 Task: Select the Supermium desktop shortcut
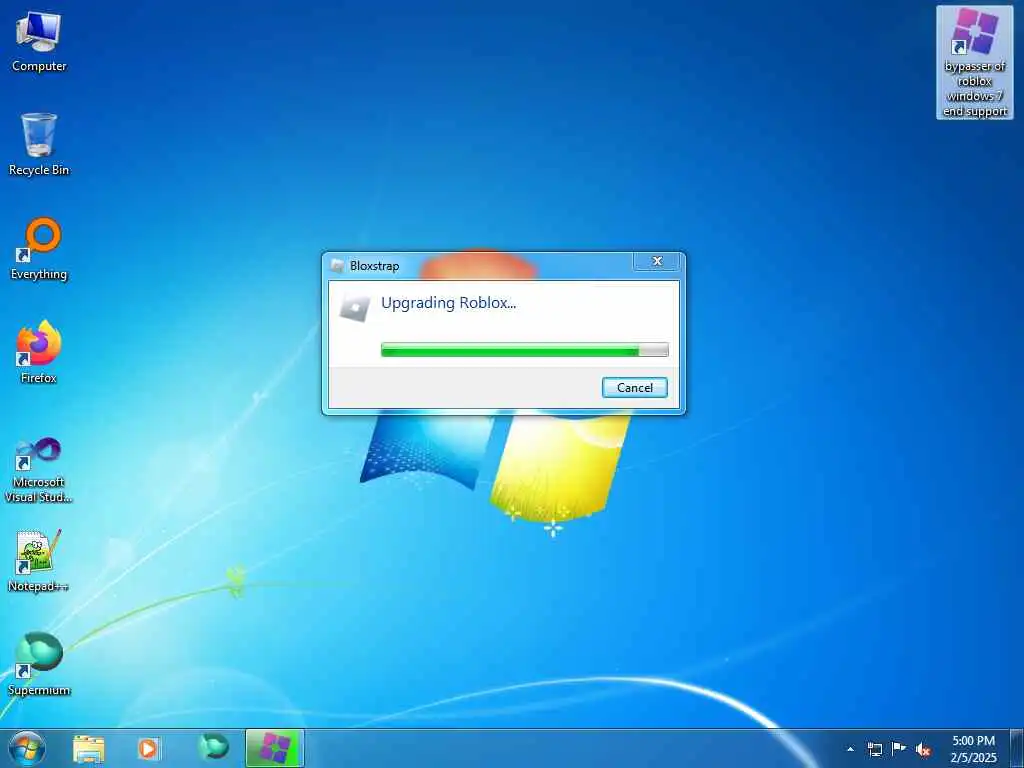click(x=39, y=664)
